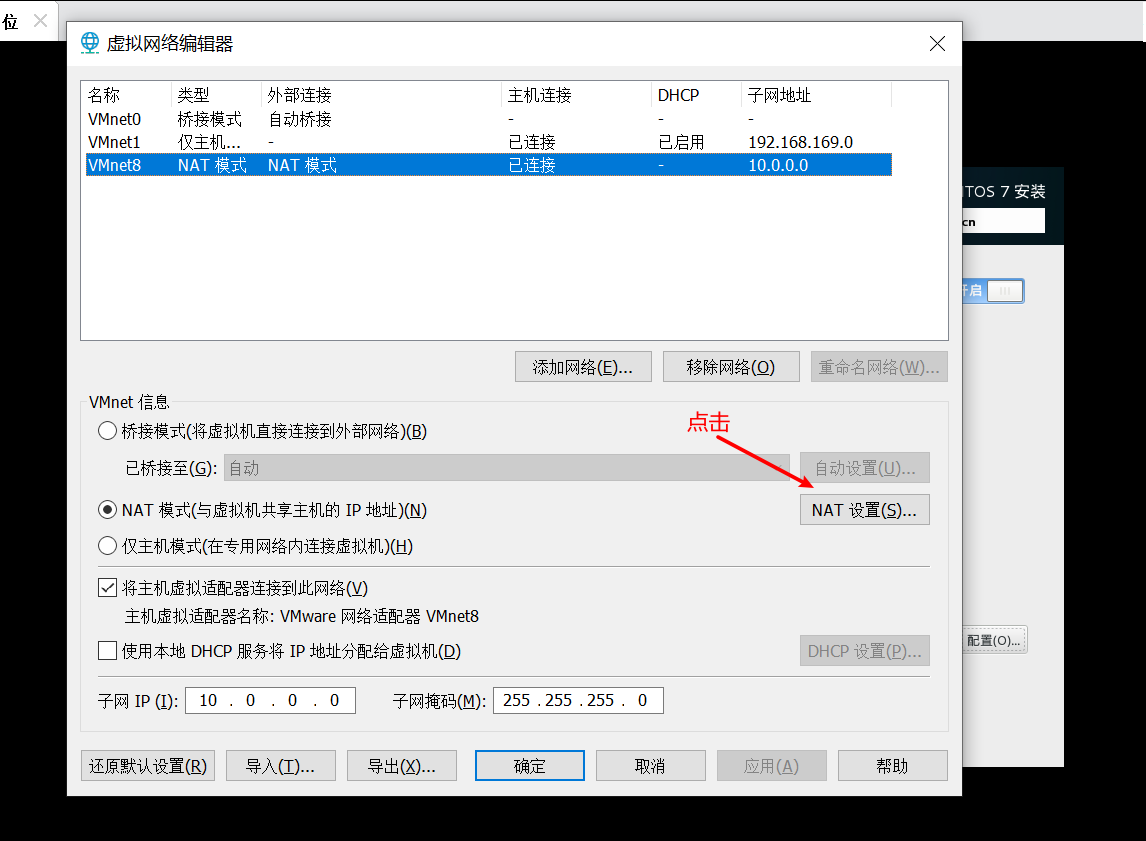Click the 子网地址 column header
Viewport: 1146px width, 841px height.
click(817, 95)
